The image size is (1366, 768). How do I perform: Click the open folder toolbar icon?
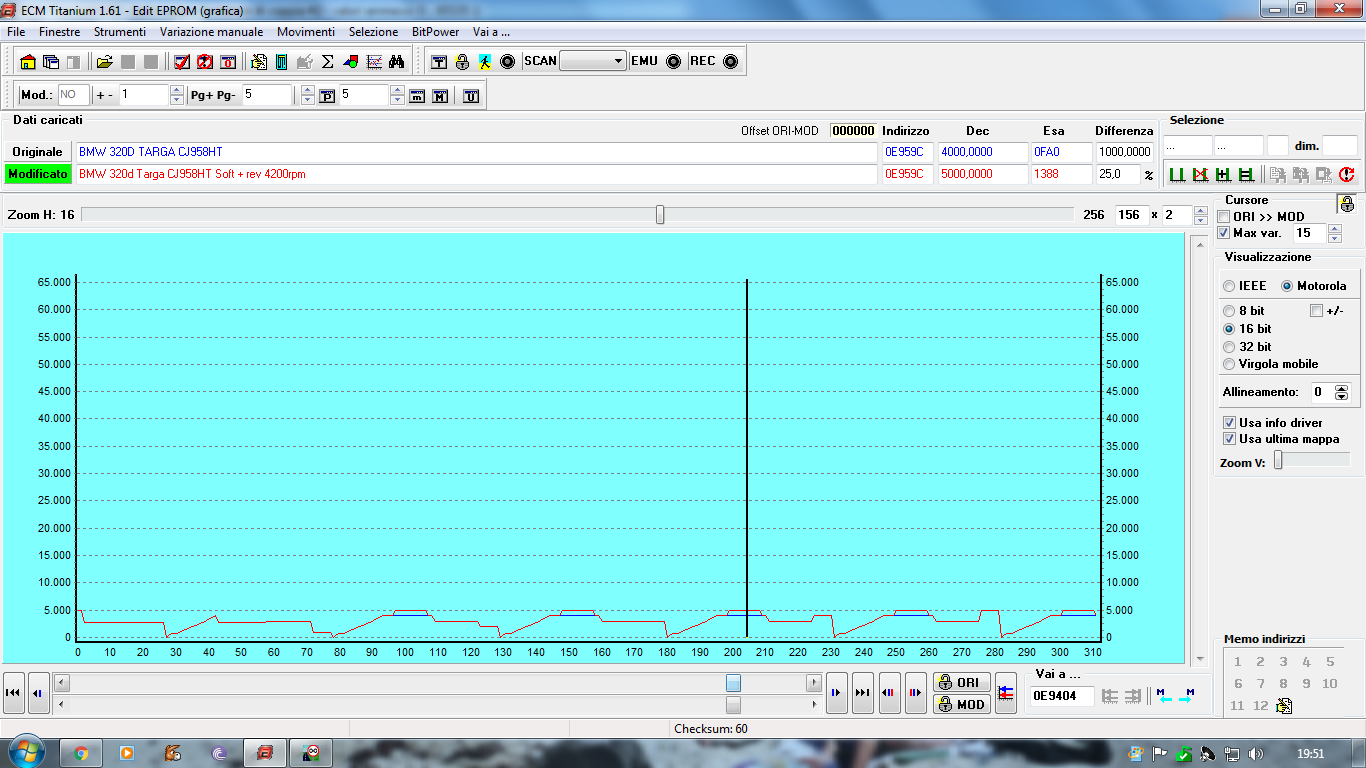tap(104, 62)
